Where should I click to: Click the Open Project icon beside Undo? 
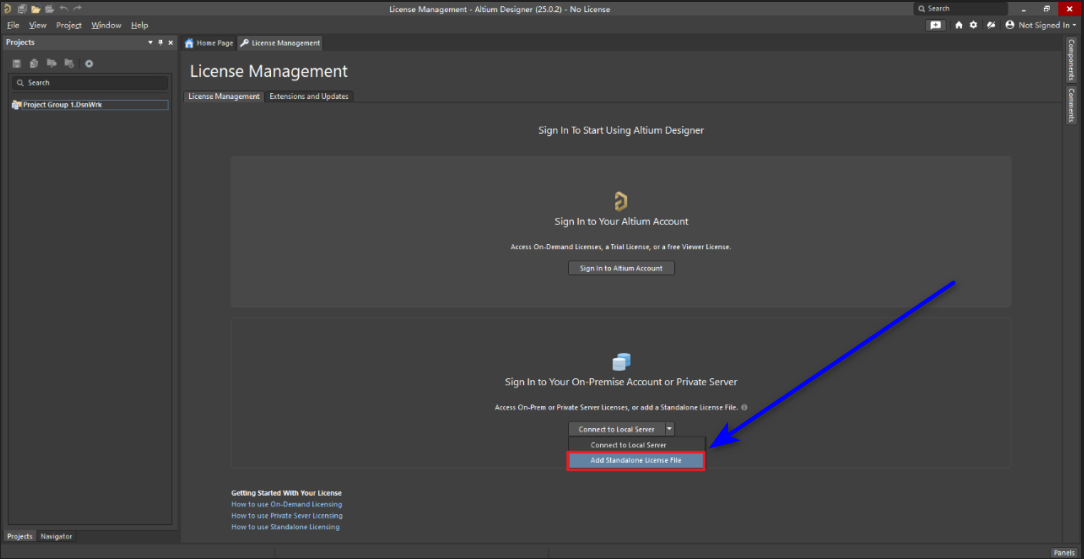click(49, 8)
